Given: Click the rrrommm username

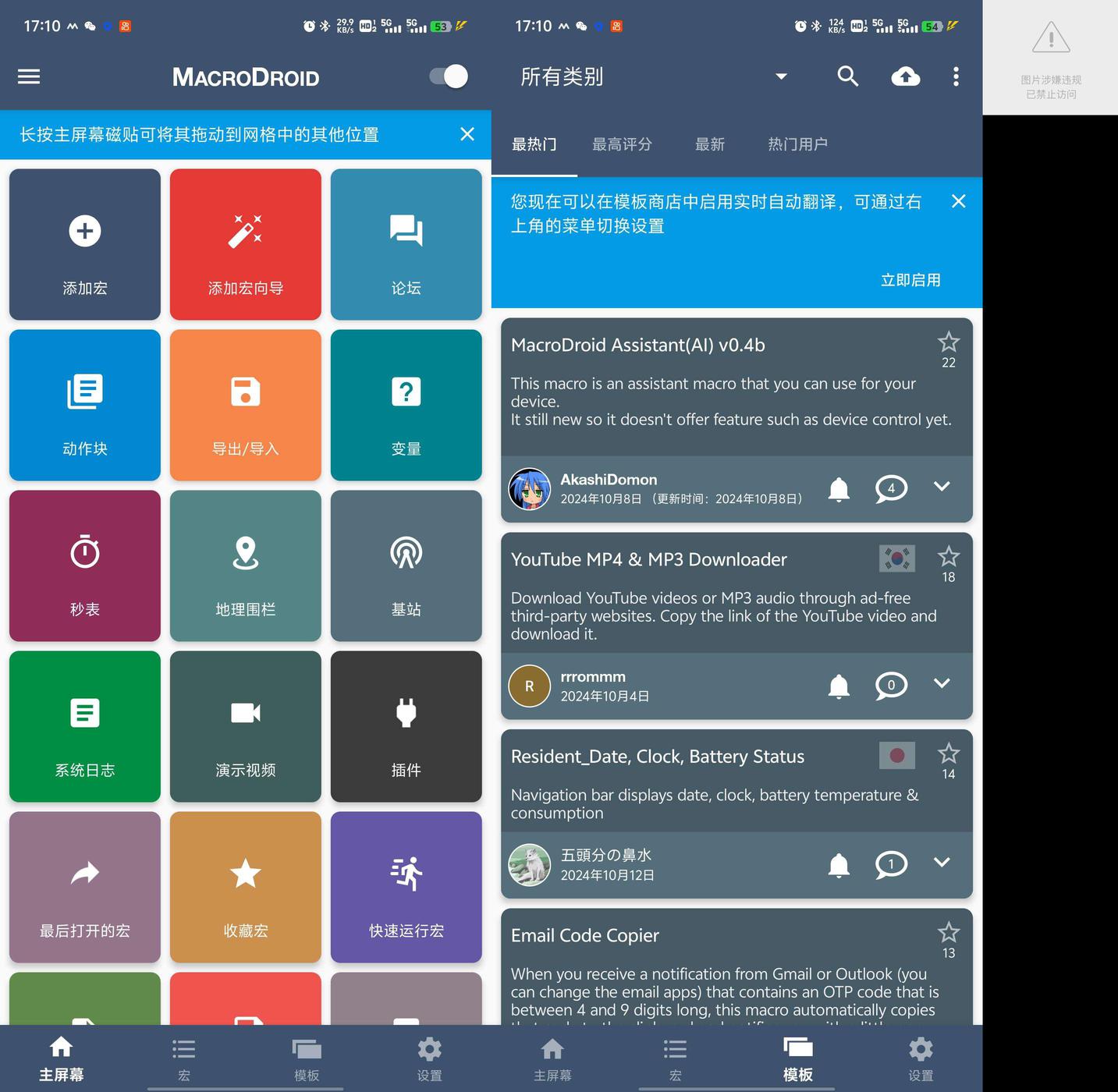Looking at the screenshot, I should click(593, 677).
